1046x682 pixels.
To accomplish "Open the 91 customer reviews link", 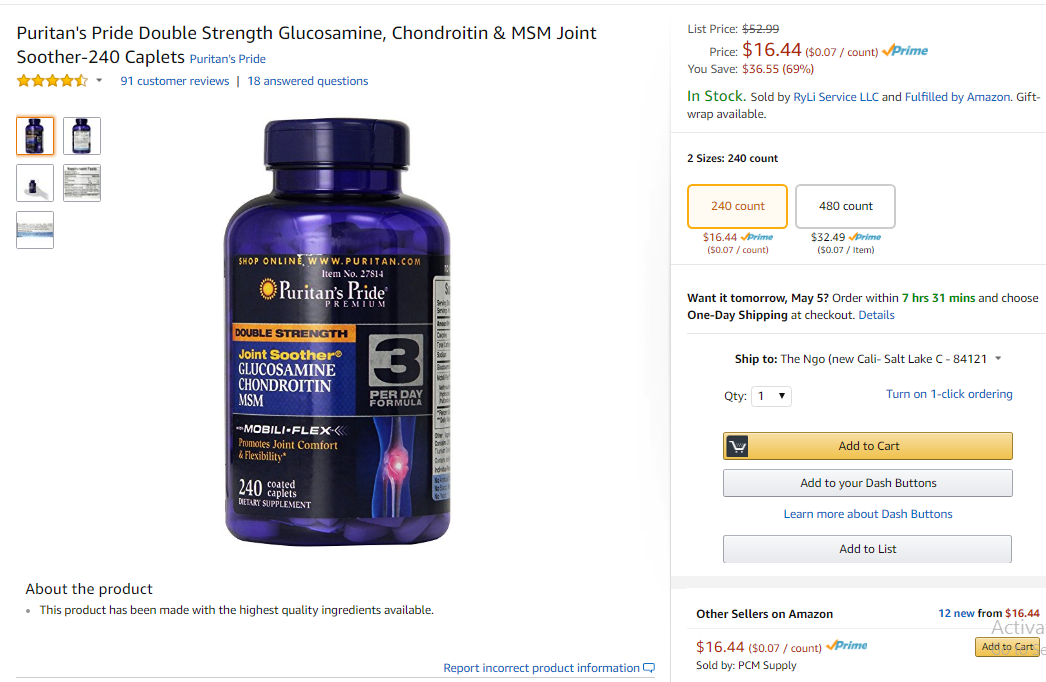I will point(175,81).
